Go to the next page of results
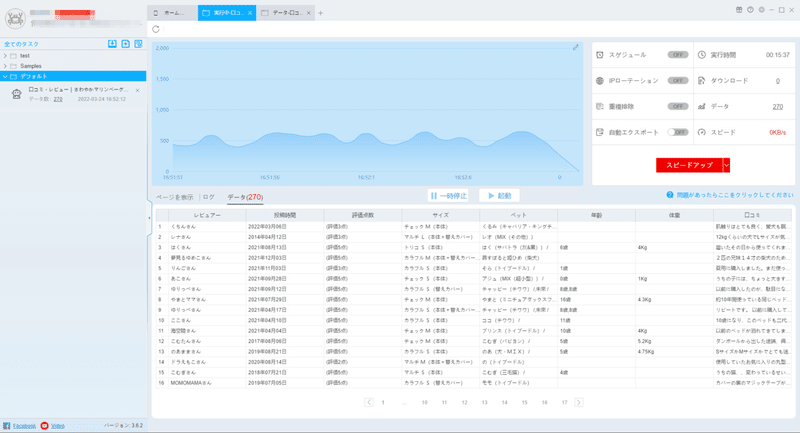Screen dimensions: 800x433 pyautogui.click(x=578, y=402)
